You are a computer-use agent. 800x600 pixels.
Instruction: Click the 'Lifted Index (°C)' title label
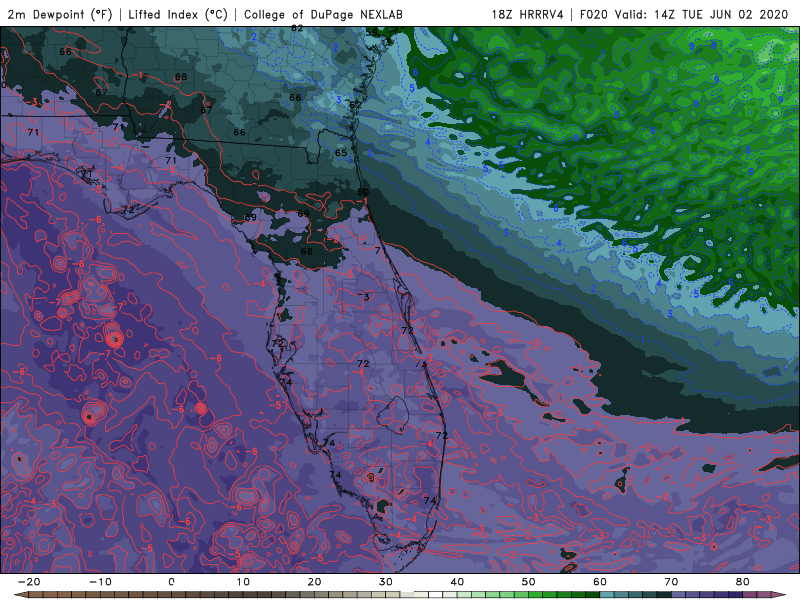[178, 15]
